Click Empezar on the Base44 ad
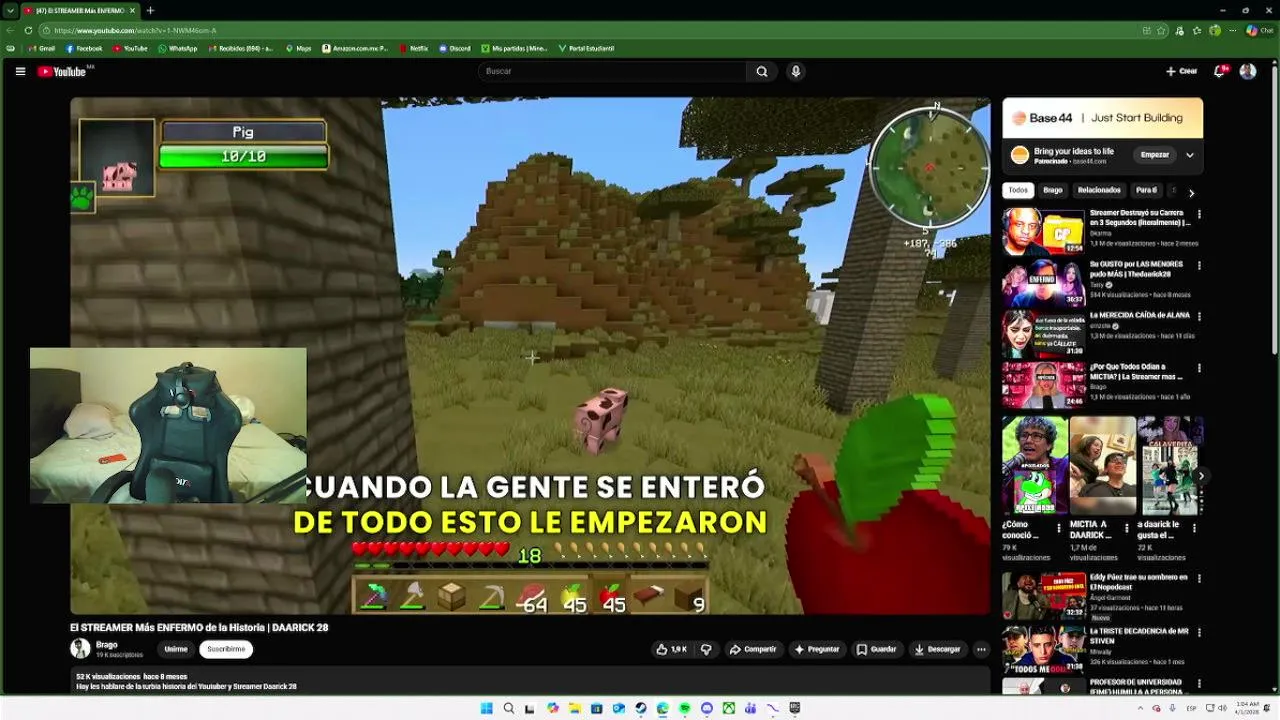Image resolution: width=1280 pixels, height=720 pixels. pos(1155,155)
